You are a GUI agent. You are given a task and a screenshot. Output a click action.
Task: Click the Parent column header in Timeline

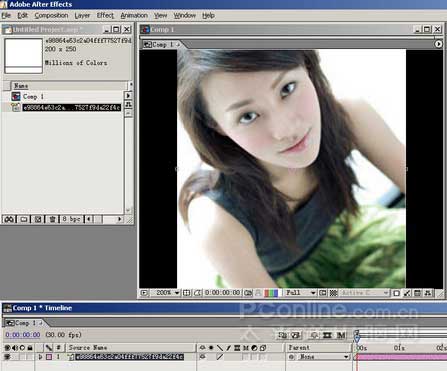pyautogui.click(x=299, y=348)
